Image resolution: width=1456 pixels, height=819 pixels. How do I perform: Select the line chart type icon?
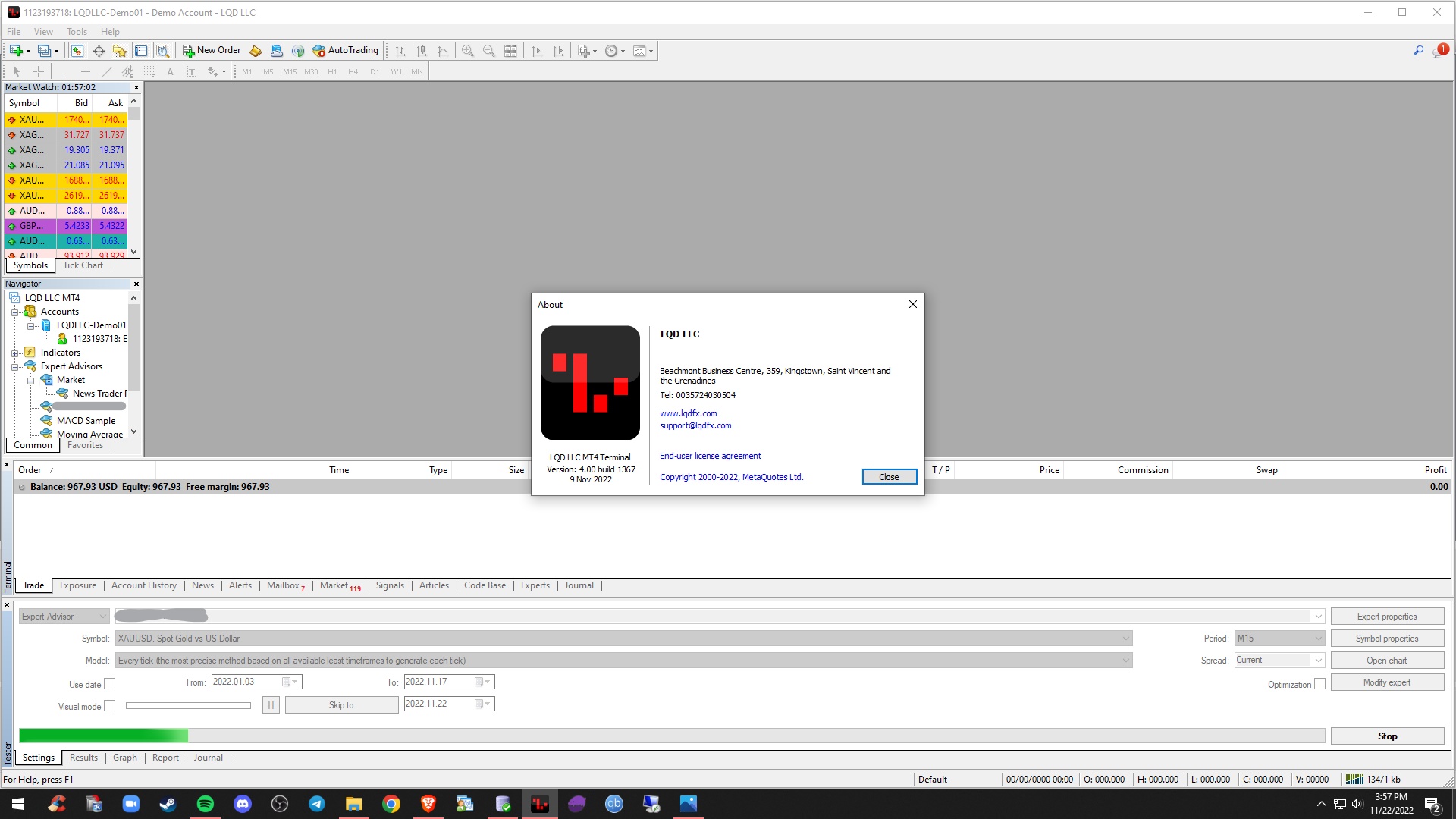pos(443,51)
